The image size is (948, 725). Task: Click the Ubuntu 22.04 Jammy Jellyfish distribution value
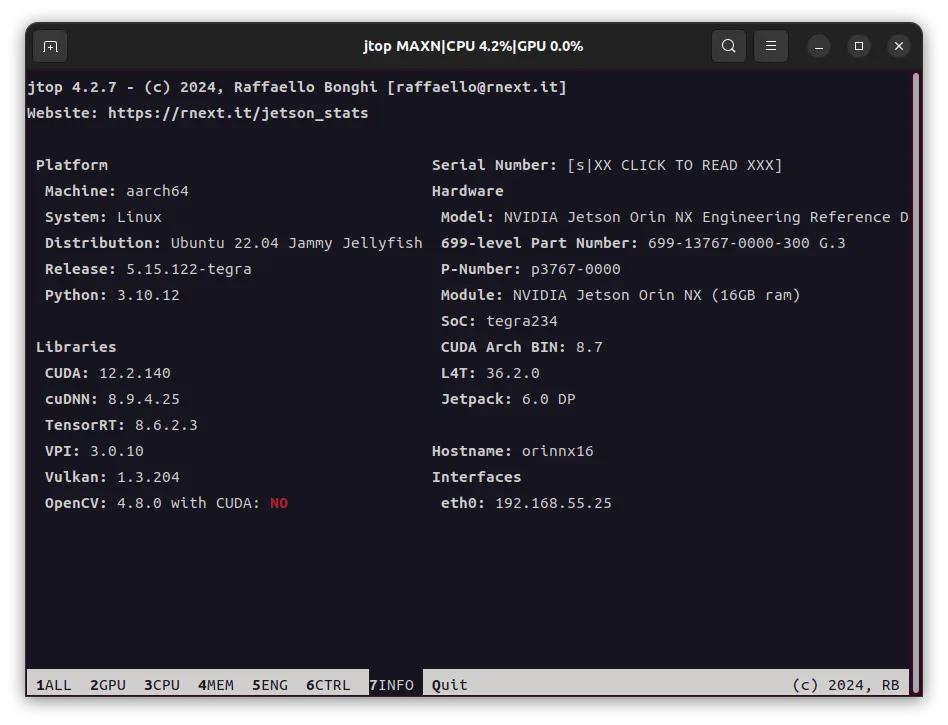(296, 243)
